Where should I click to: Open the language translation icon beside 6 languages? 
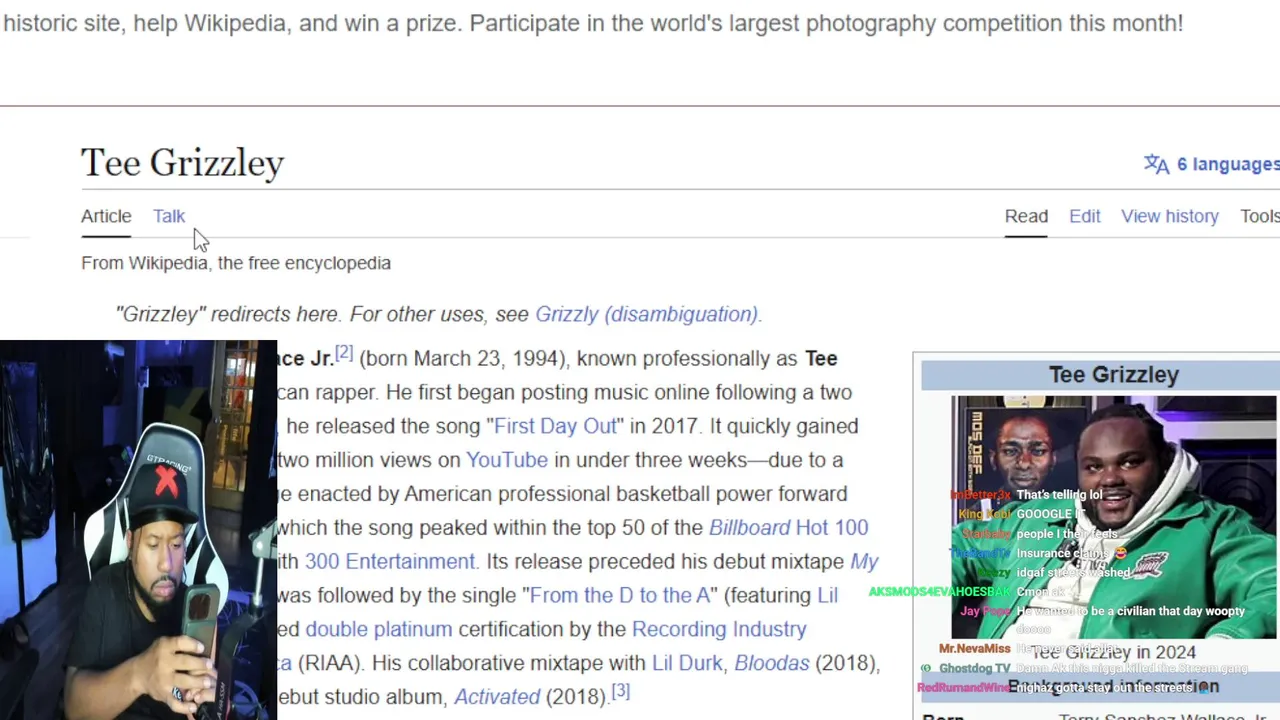coord(1156,164)
